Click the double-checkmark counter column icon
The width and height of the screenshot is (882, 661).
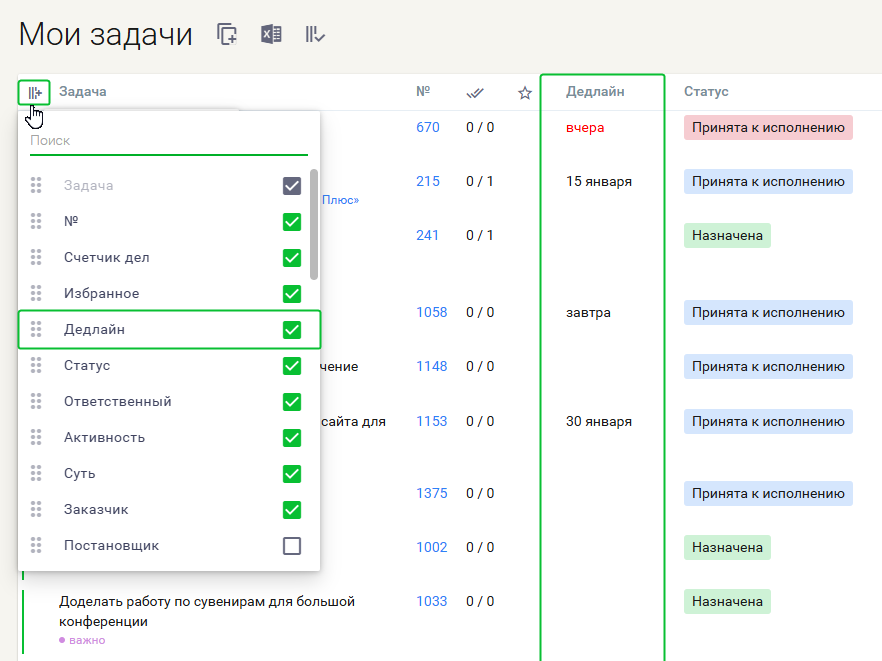tap(475, 93)
